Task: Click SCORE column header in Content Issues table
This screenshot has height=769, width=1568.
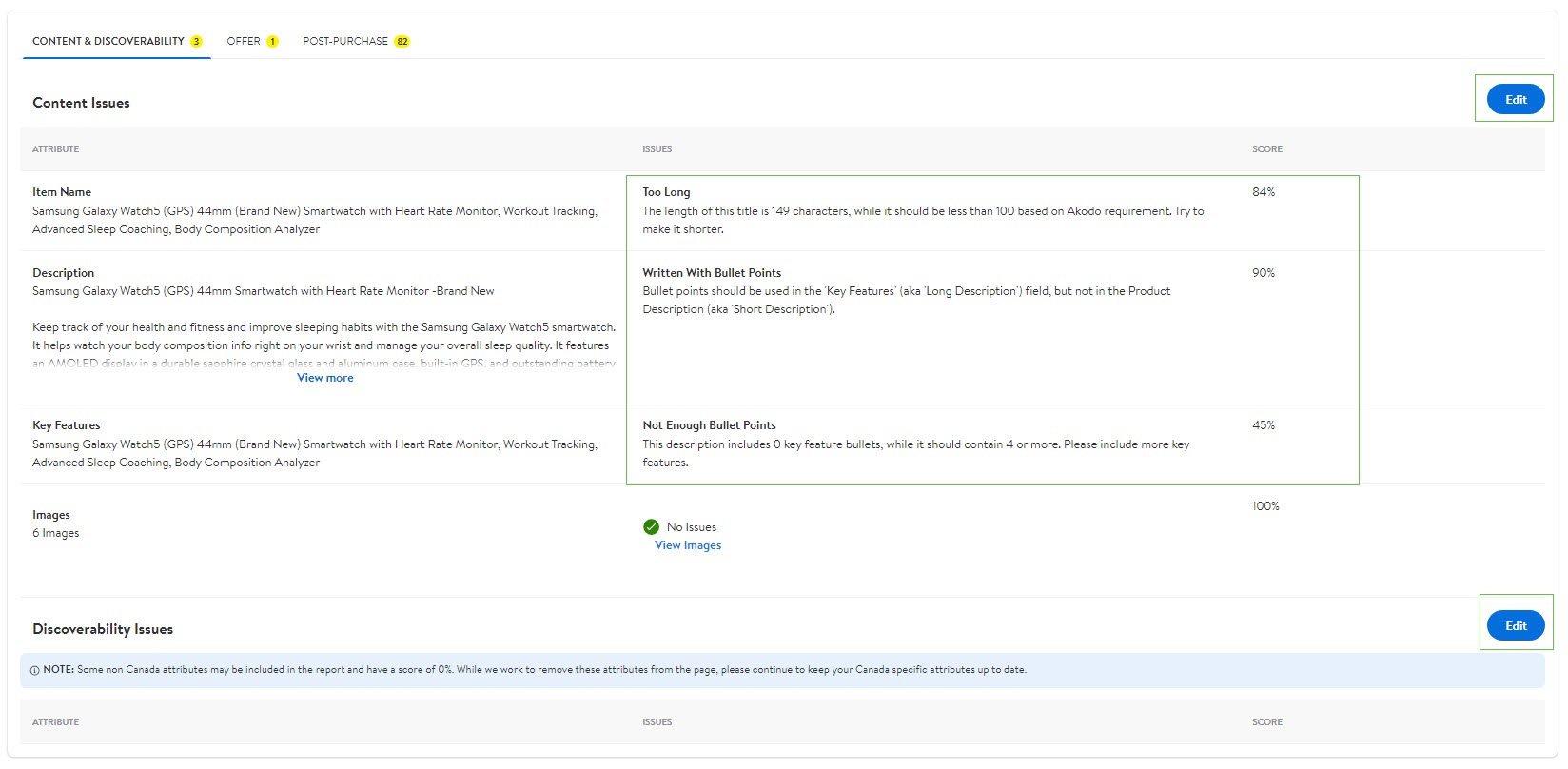Action: (1267, 149)
